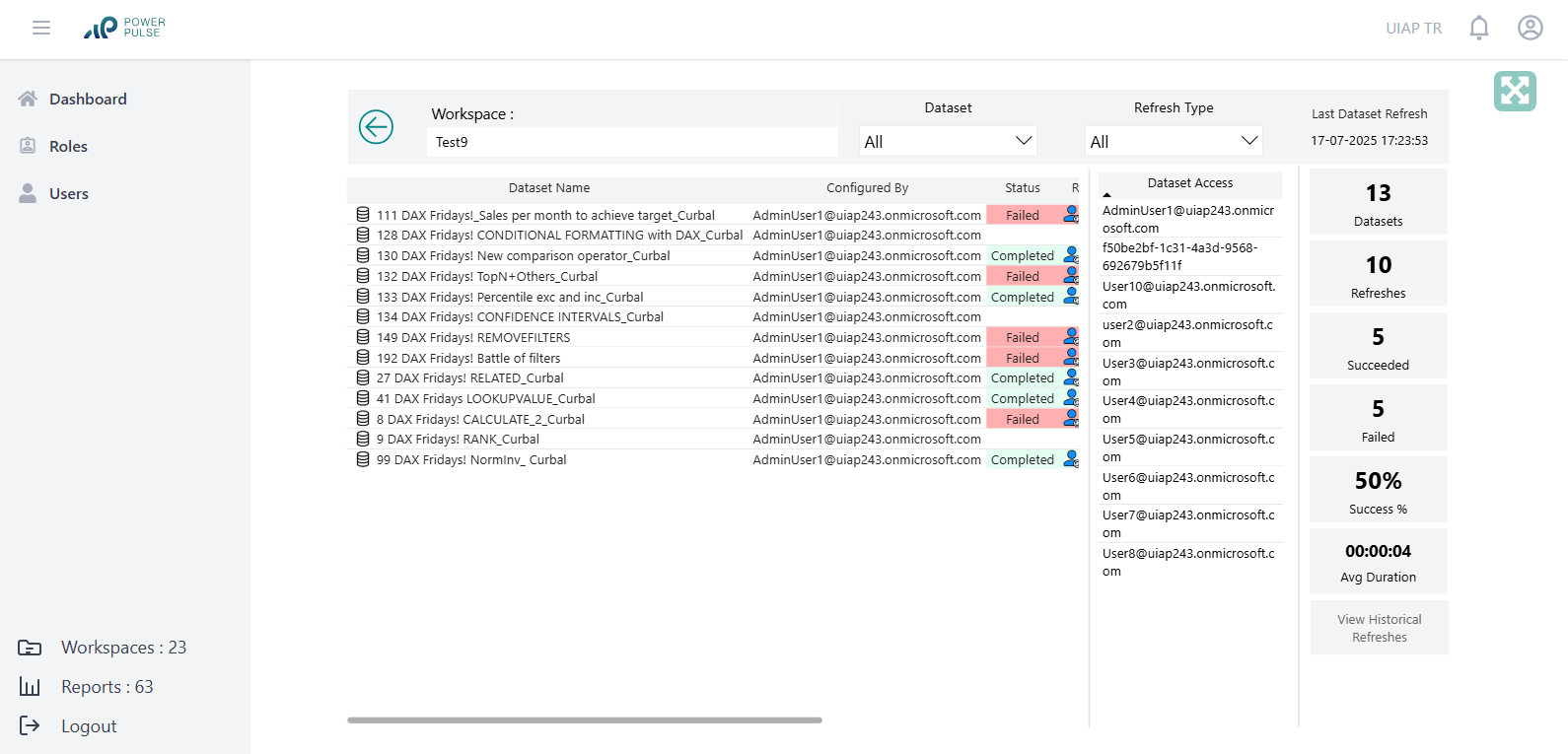
Task: Select '111 DAX Fridays!_Sales per month' dataset name
Action: (545, 215)
